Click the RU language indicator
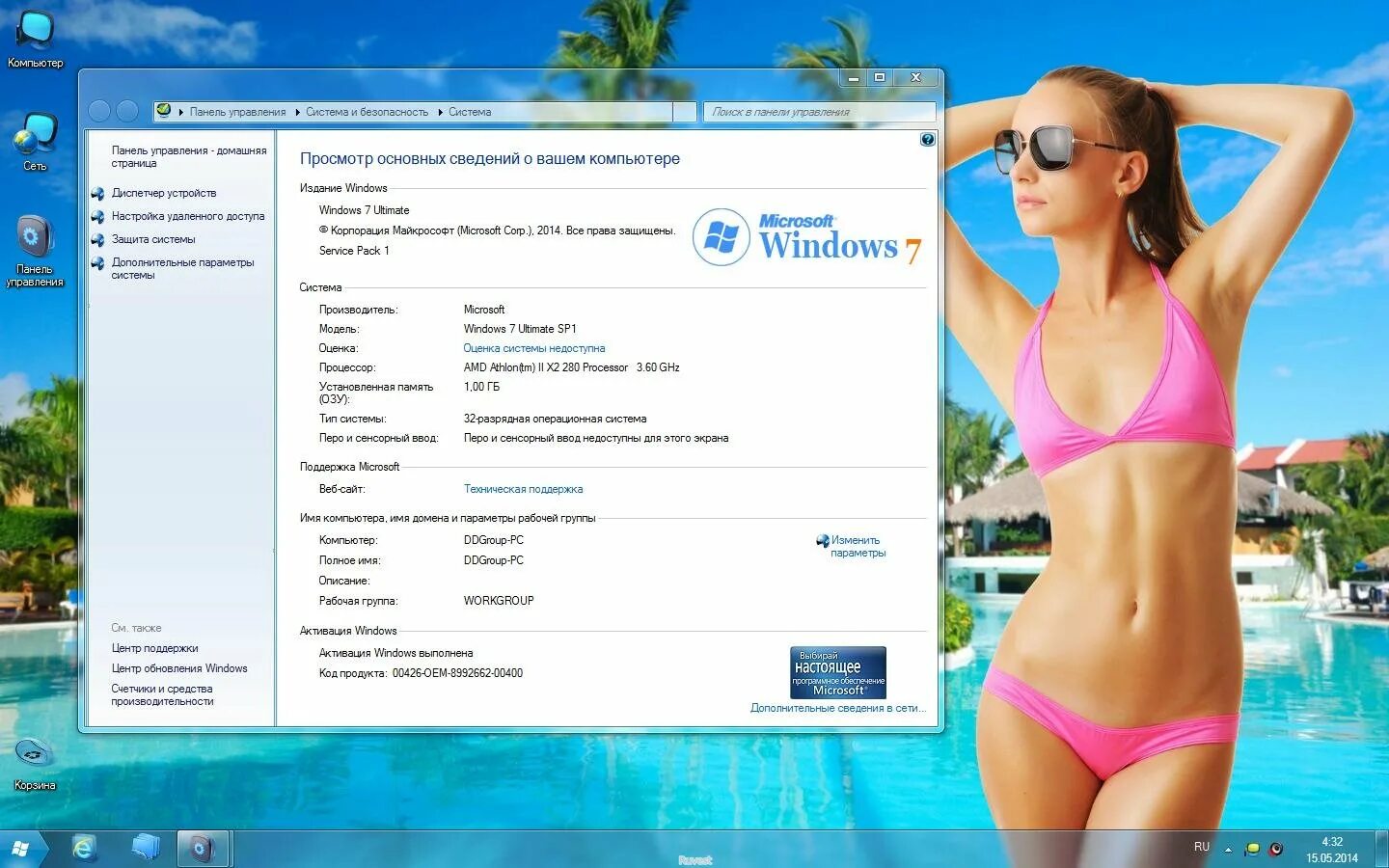The height and width of the screenshot is (868, 1389). pyautogui.click(x=1201, y=847)
